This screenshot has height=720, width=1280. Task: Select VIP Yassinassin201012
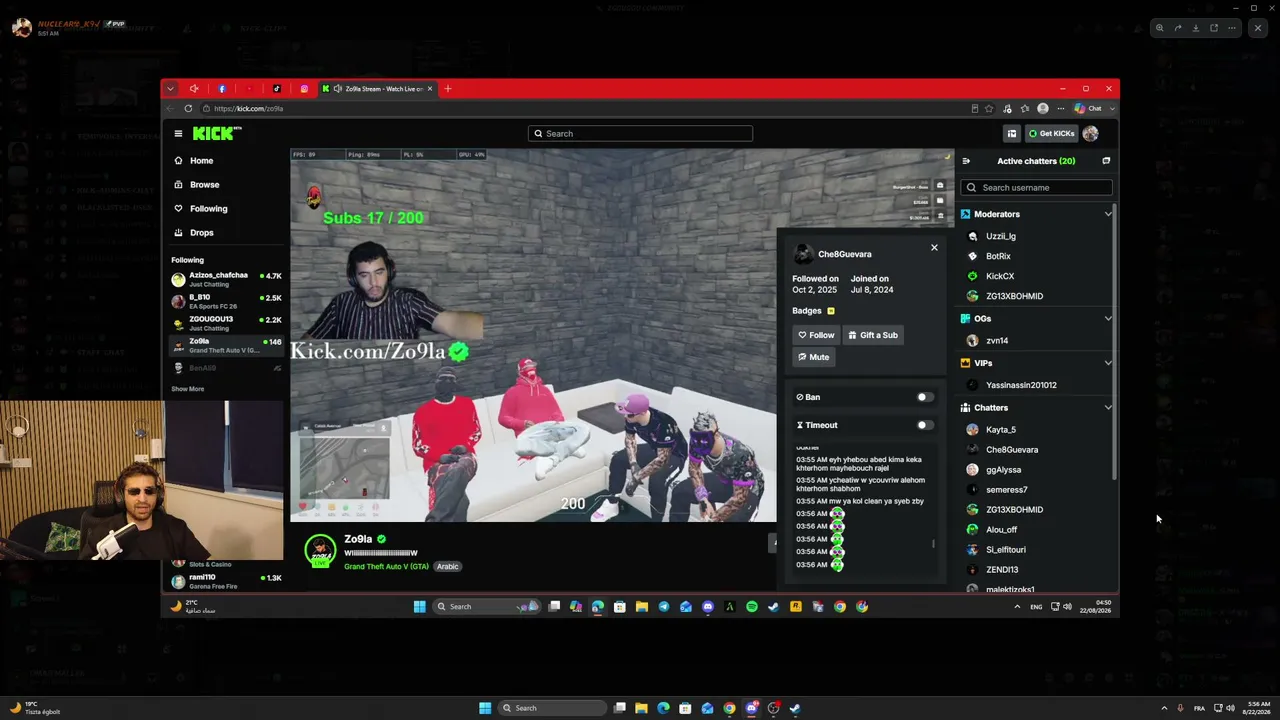tap(1020, 385)
